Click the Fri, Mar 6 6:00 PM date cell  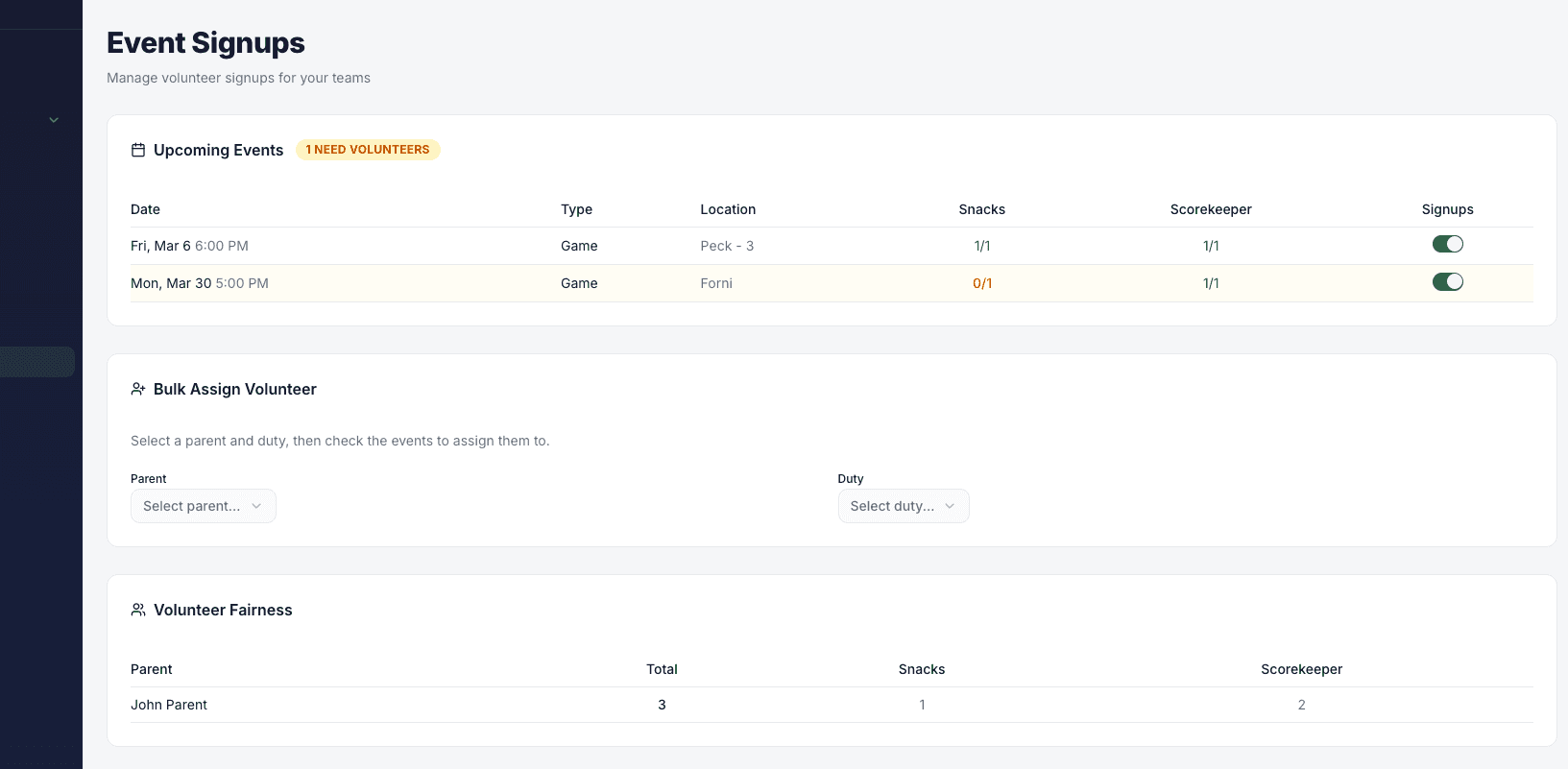click(189, 246)
